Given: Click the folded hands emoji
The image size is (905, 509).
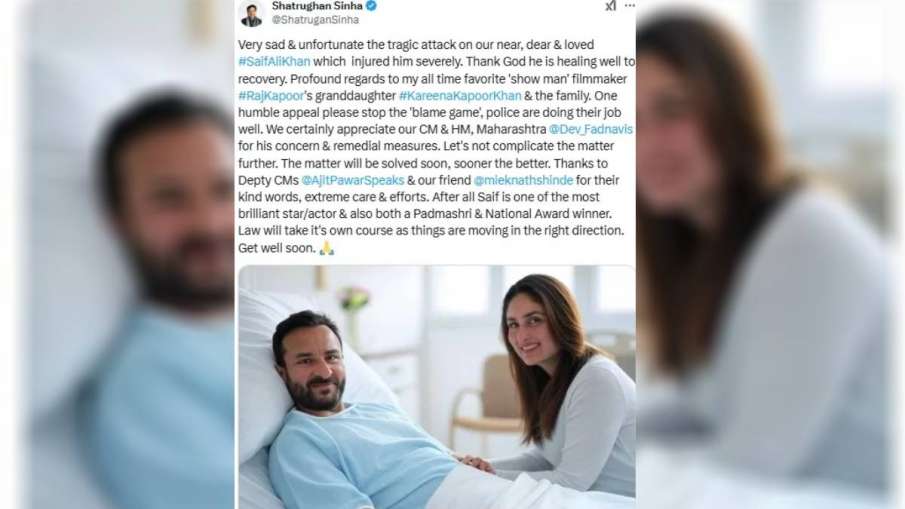Looking at the screenshot, I should click(x=327, y=248).
